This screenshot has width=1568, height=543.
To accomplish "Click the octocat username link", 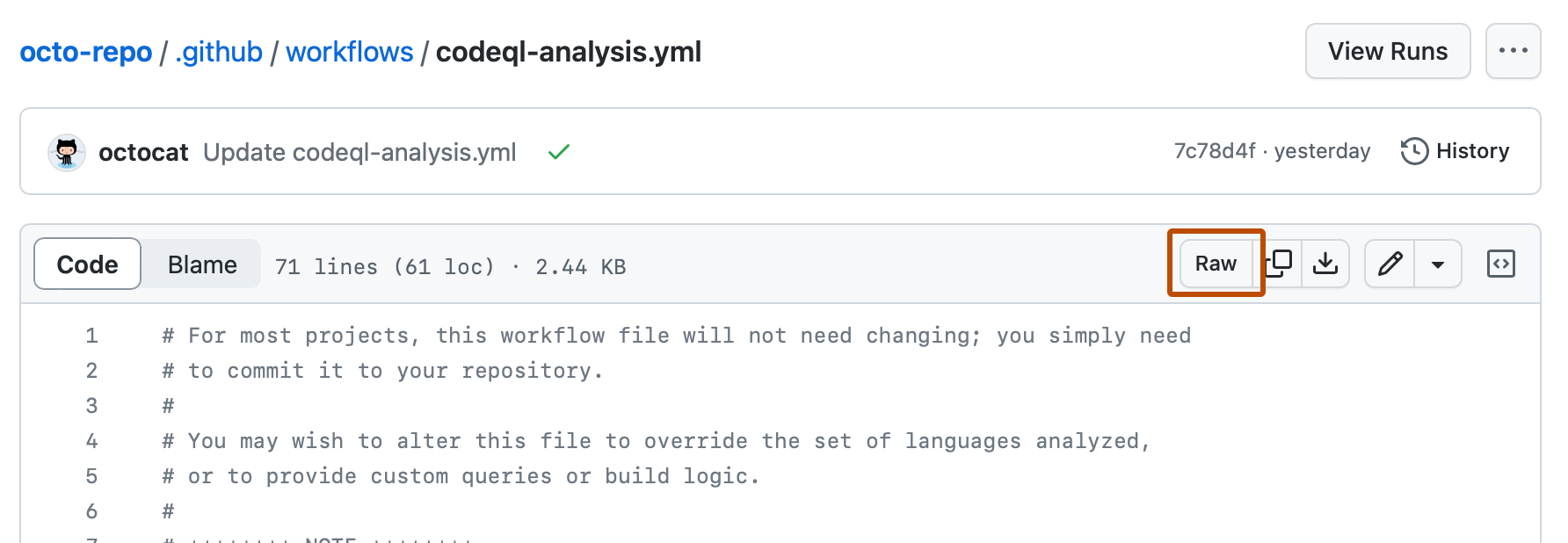I will (143, 152).
